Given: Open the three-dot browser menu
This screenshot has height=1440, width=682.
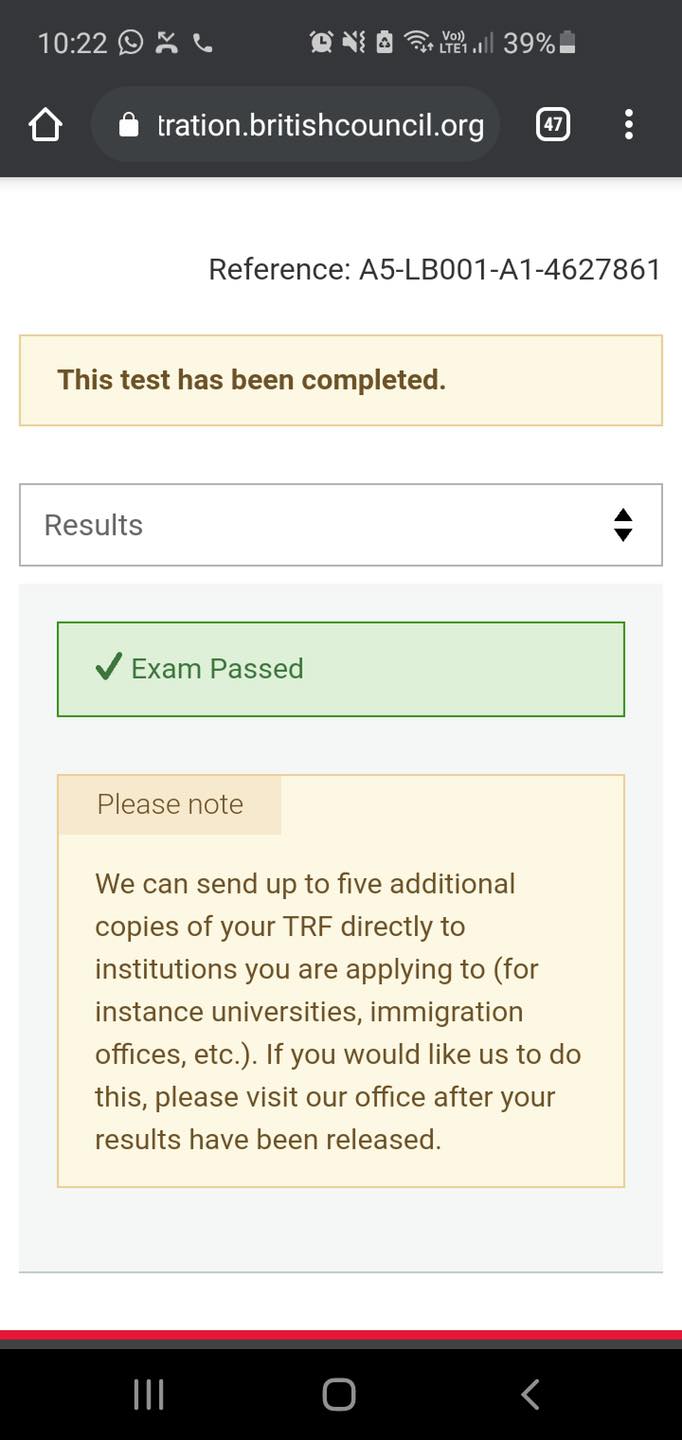Looking at the screenshot, I should tap(628, 125).
